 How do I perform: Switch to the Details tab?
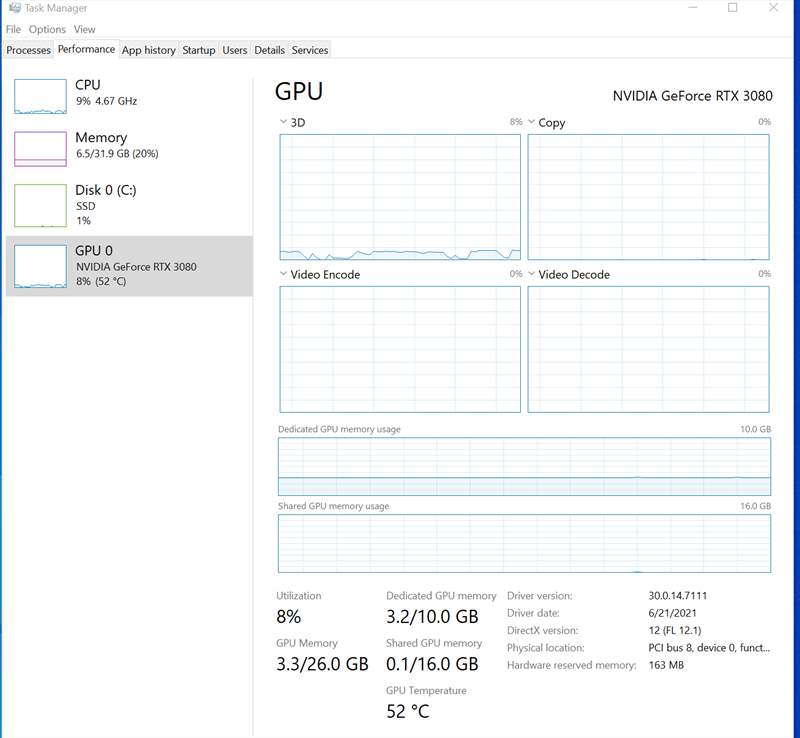[x=269, y=50]
